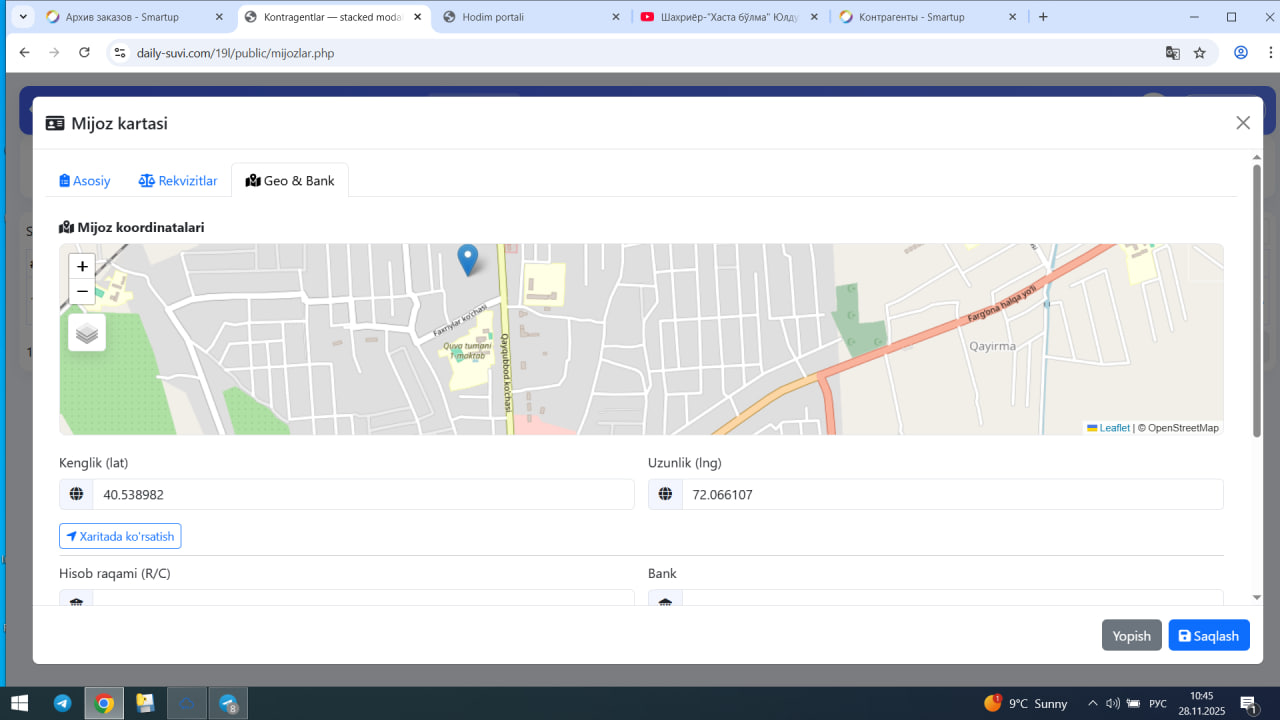Open the Chrome profile menu
1280x720 pixels.
click(1241, 53)
